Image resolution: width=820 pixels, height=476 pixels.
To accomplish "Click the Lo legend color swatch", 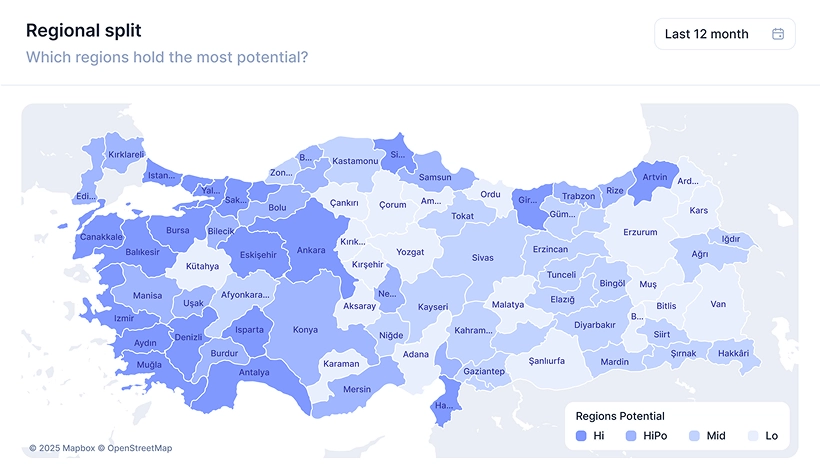I will (753, 436).
